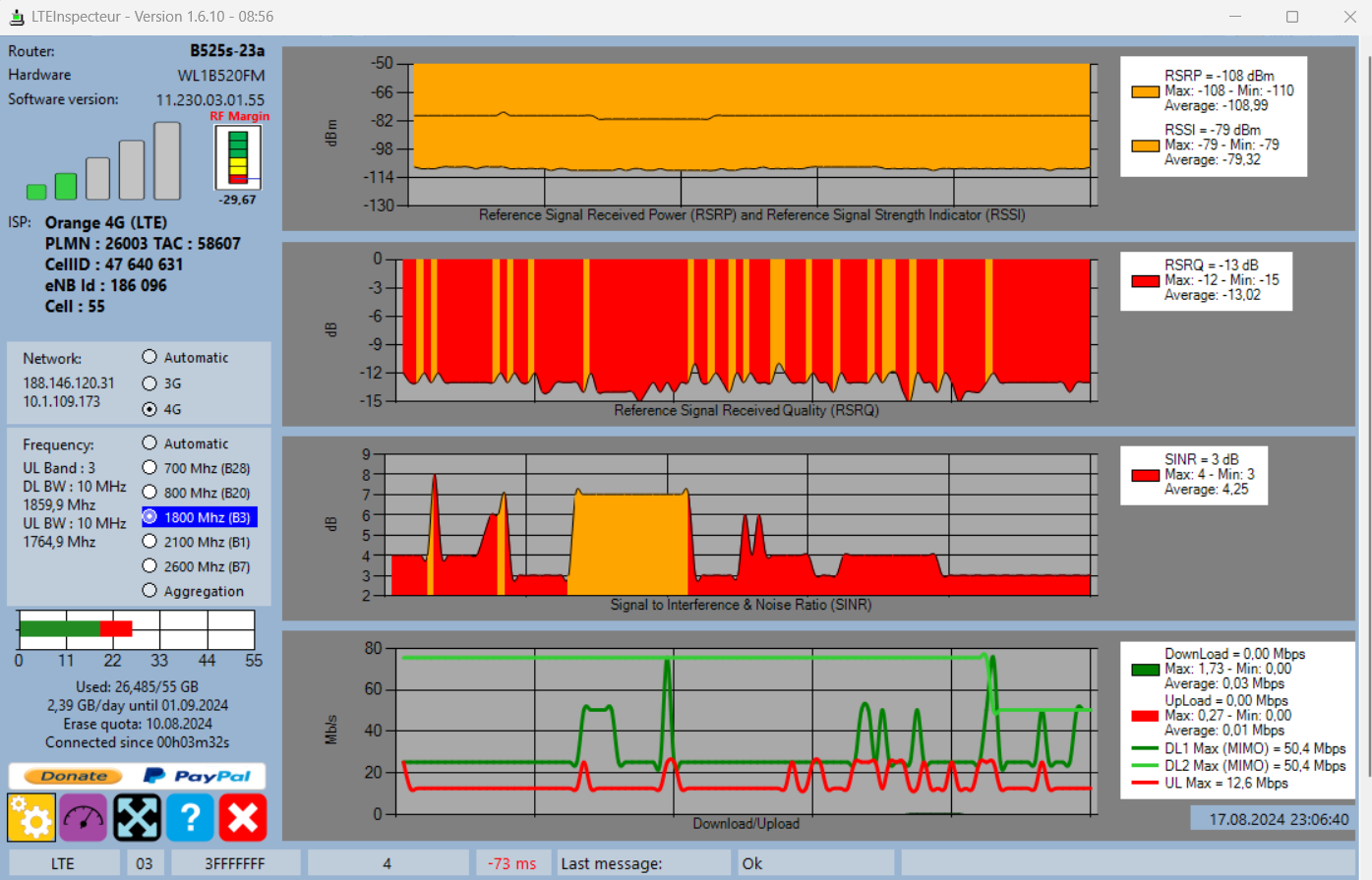Select the 2600 Mhz (B7) band
Screen dimensions: 1372x880
[x=196, y=566]
